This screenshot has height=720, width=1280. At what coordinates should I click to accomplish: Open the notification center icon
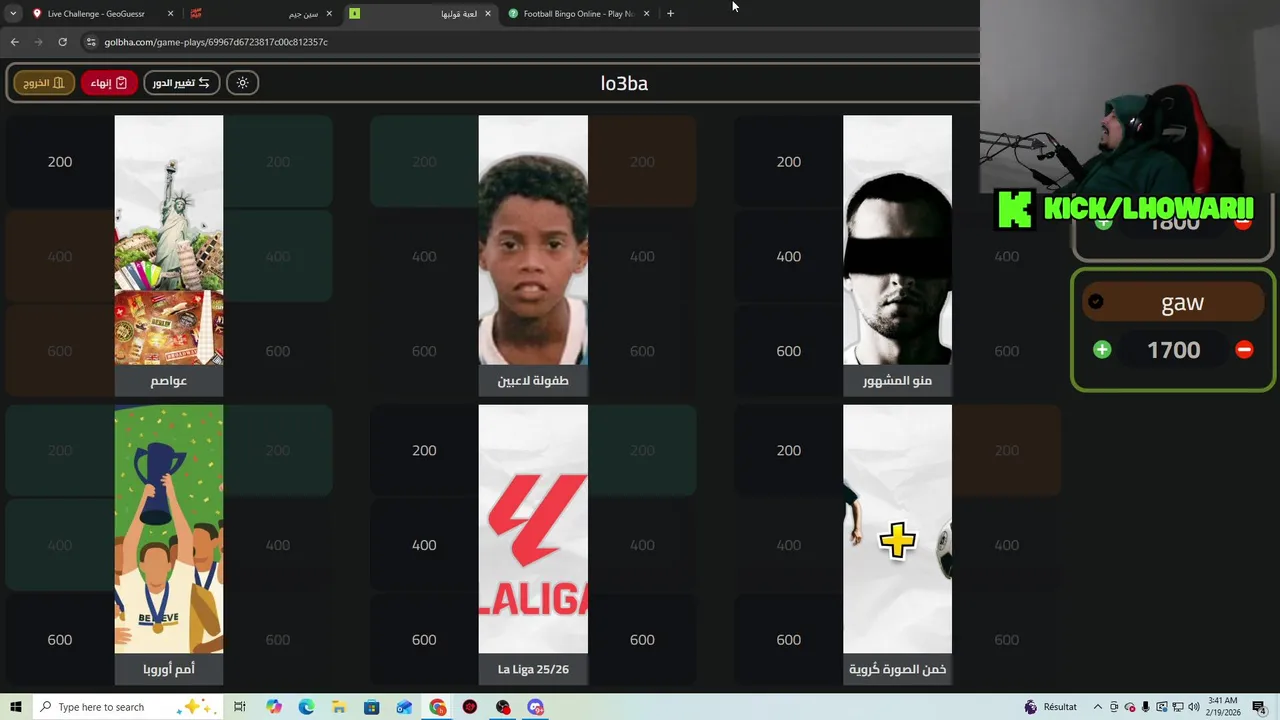(x=1259, y=707)
